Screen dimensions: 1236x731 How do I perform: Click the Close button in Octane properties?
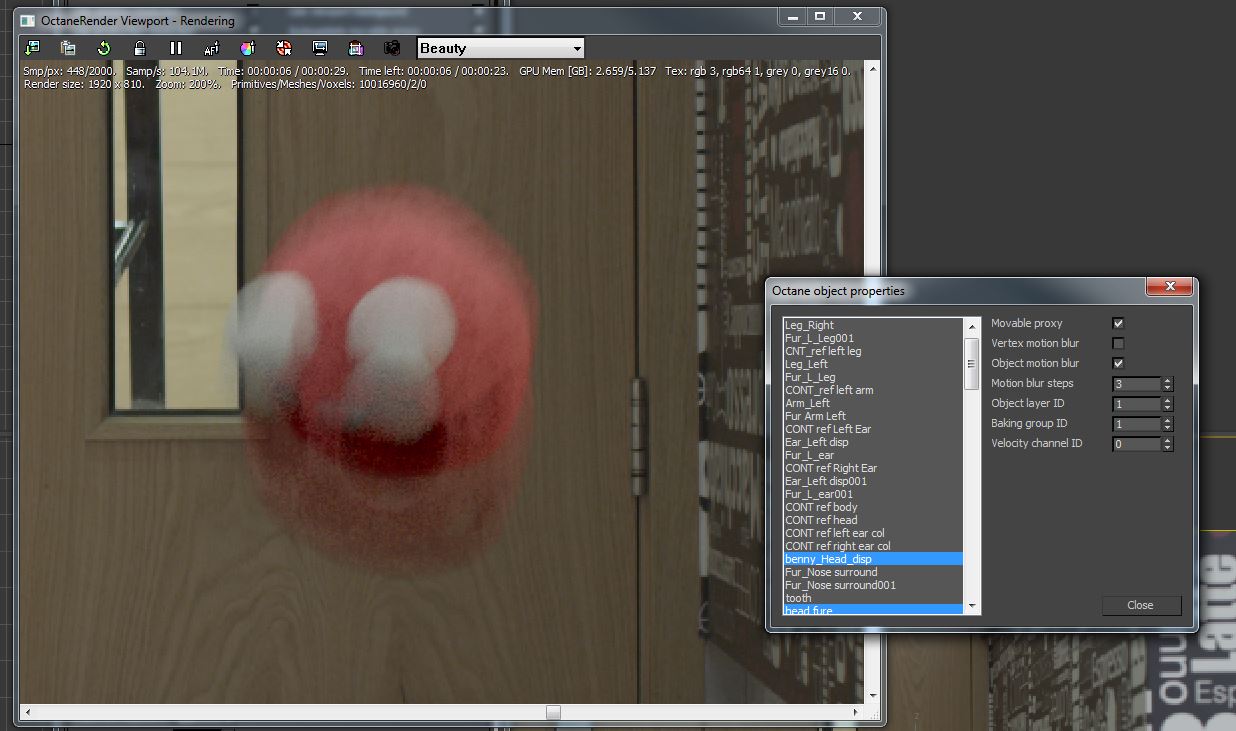point(1141,605)
